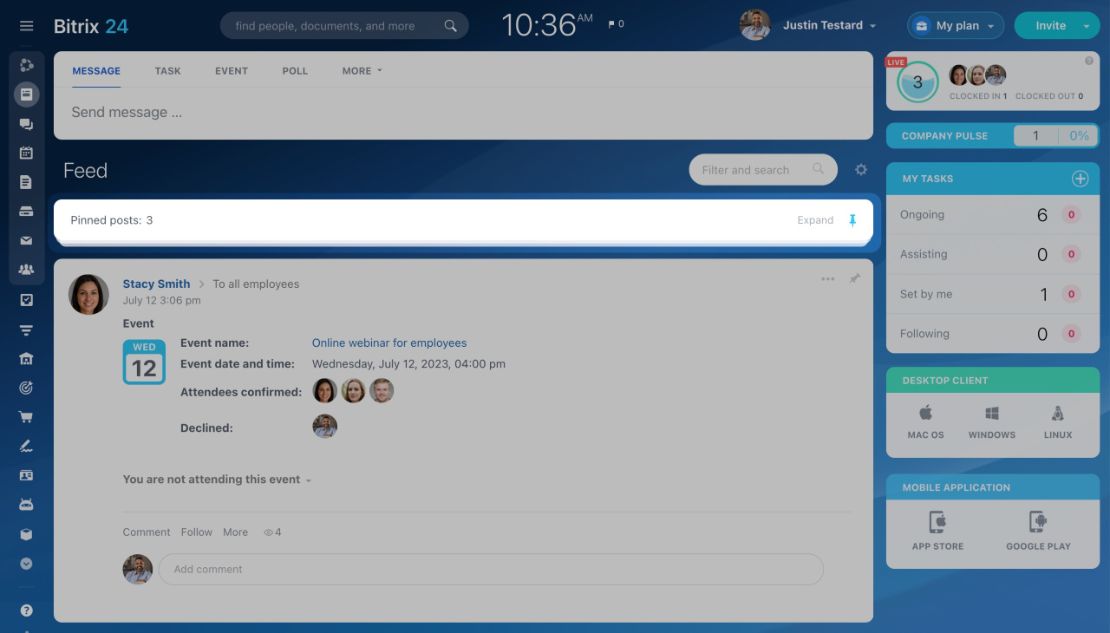Expand the MORE post type dropdown
Viewport: 1110px width, 633px height.
362,71
